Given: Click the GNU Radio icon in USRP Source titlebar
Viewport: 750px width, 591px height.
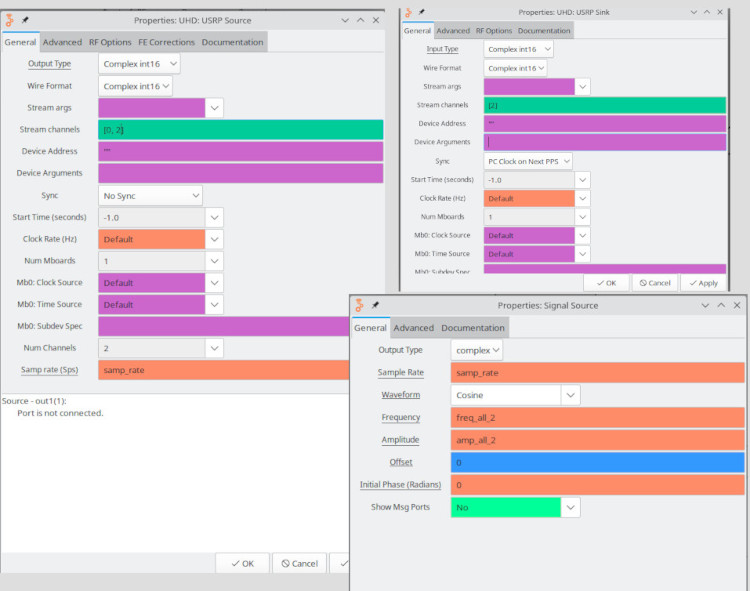Looking at the screenshot, I should (x=10, y=20).
